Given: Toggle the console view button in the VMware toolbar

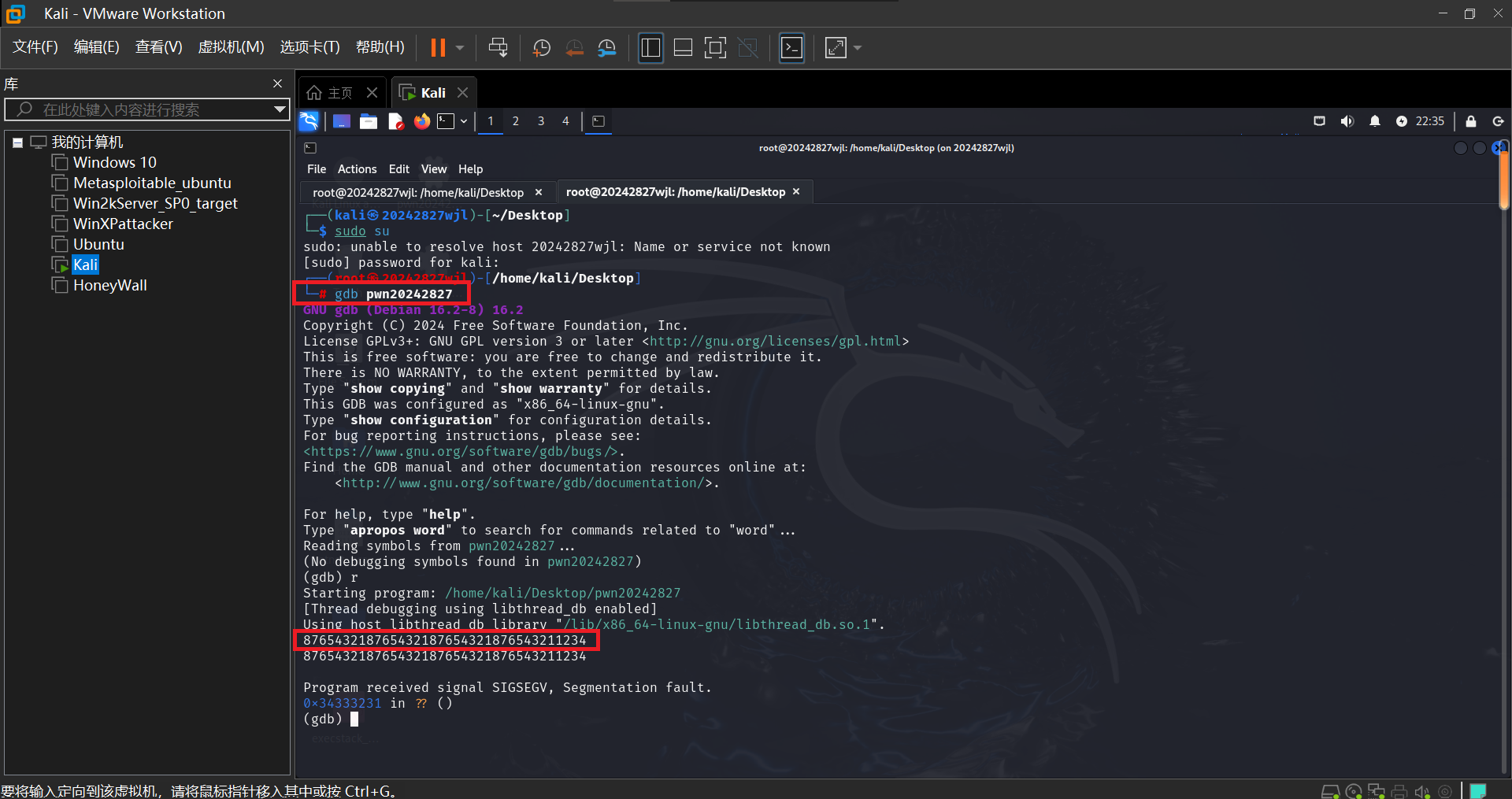Looking at the screenshot, I should (x=791, y=48).
